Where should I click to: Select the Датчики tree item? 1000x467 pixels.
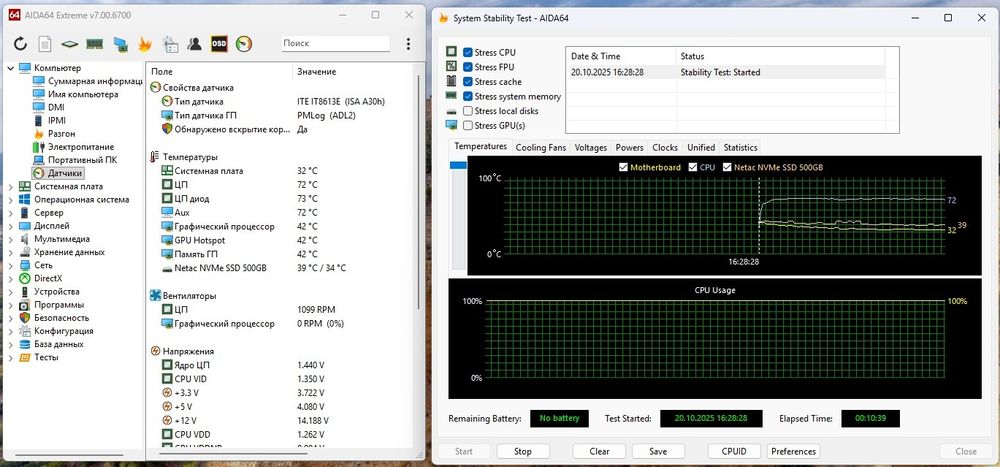point(65,173)
